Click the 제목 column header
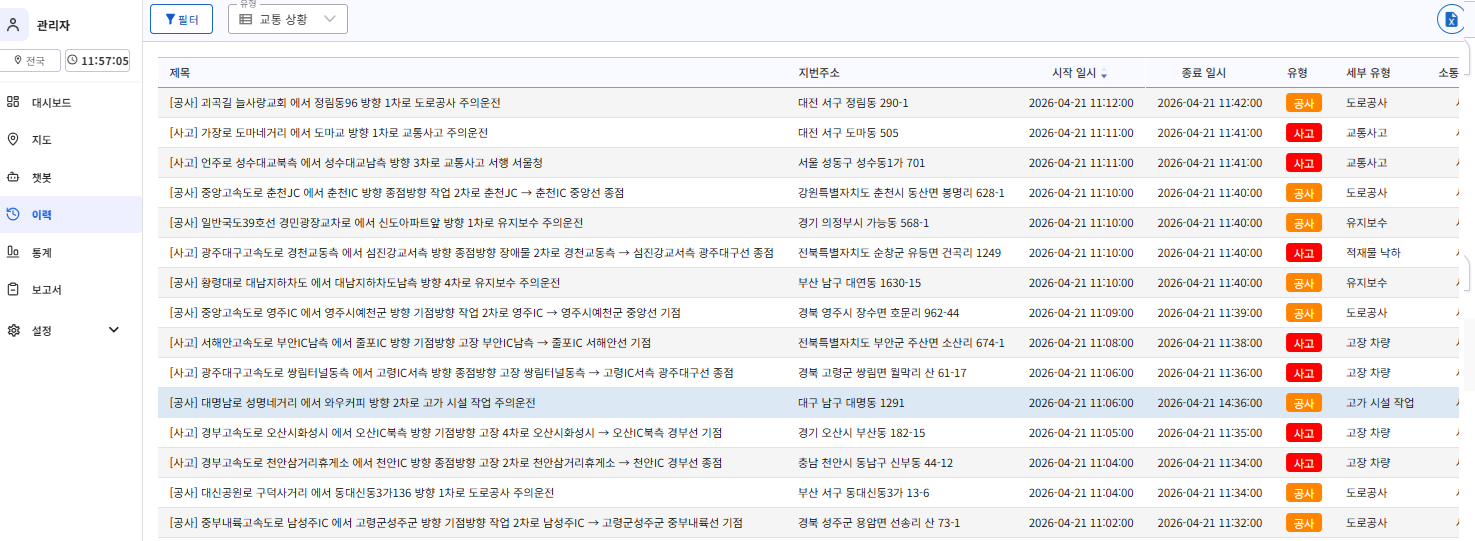Viewport: 1475px width, 541px height. pos(180,73)
